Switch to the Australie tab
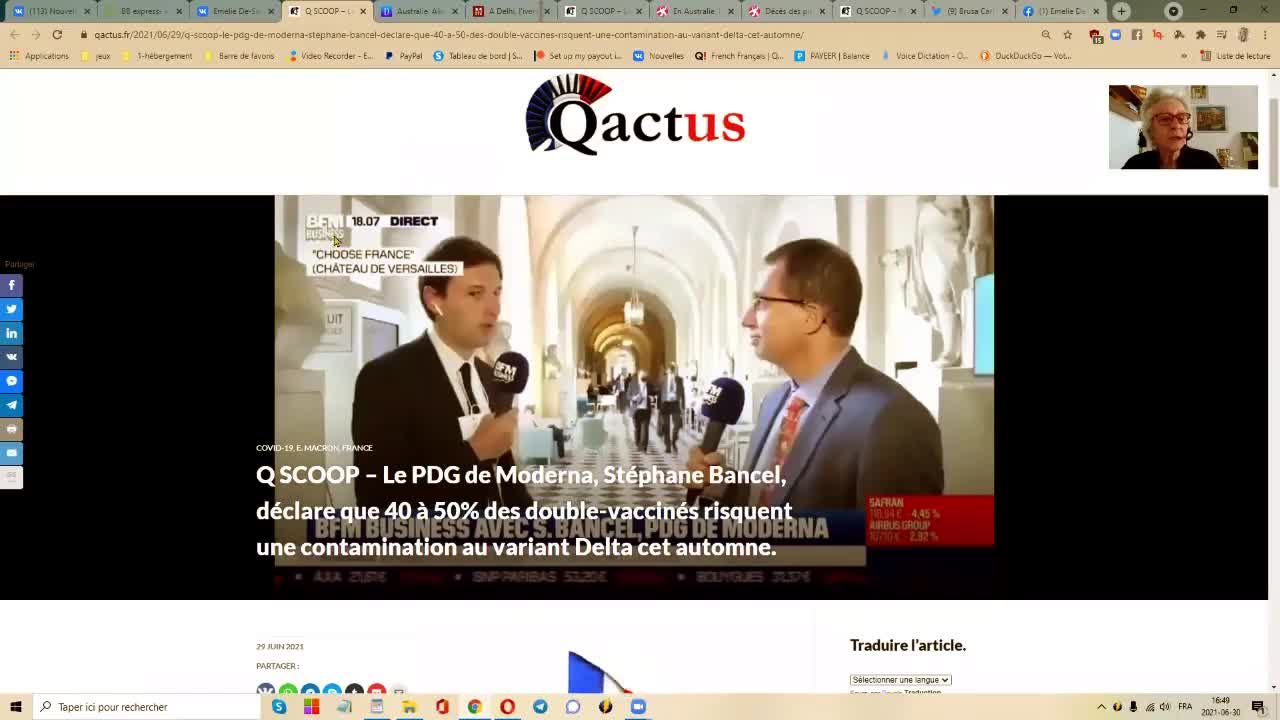 (418, 11)
